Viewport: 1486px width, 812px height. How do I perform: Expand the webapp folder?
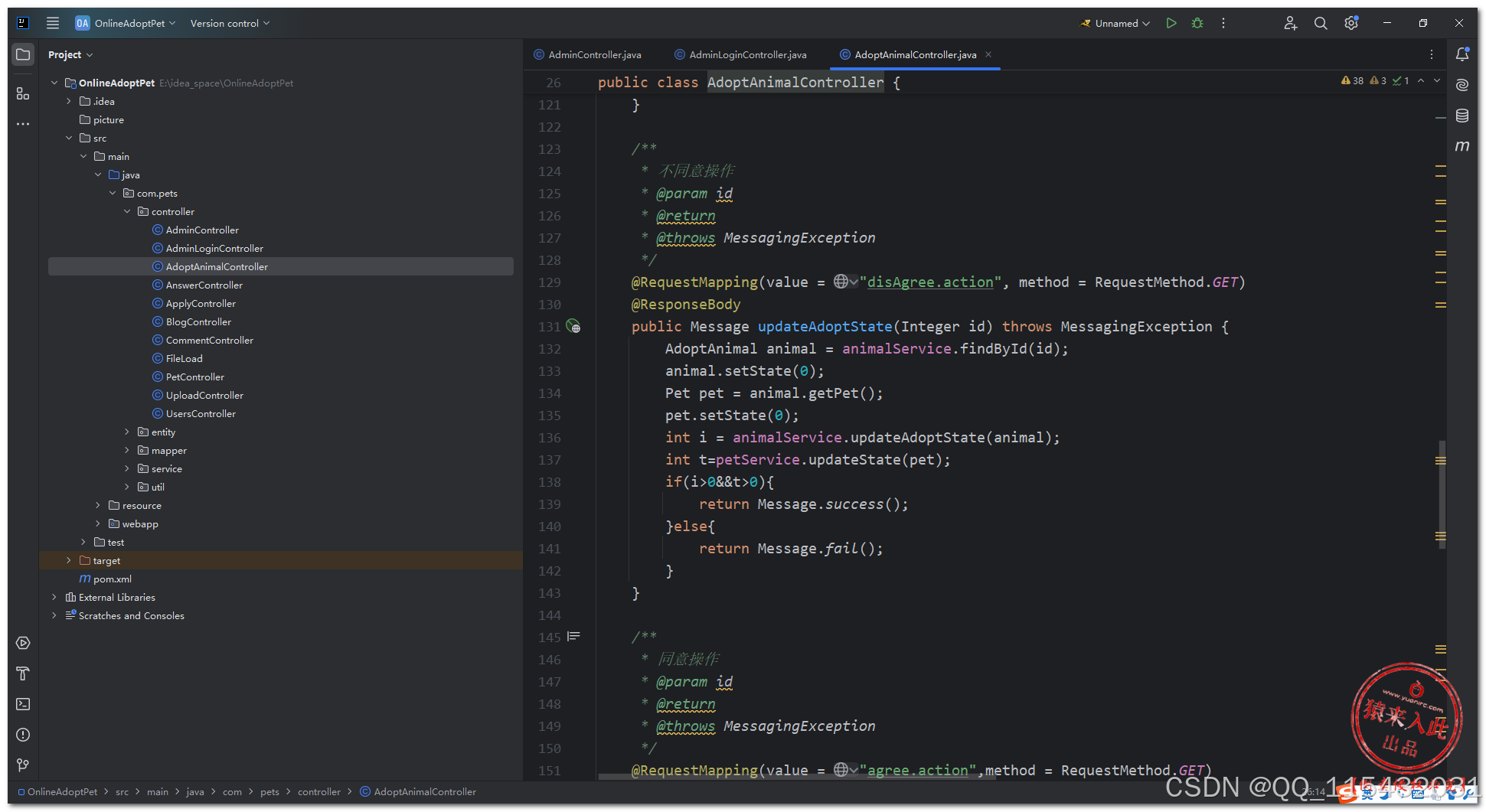click(98, 523)
